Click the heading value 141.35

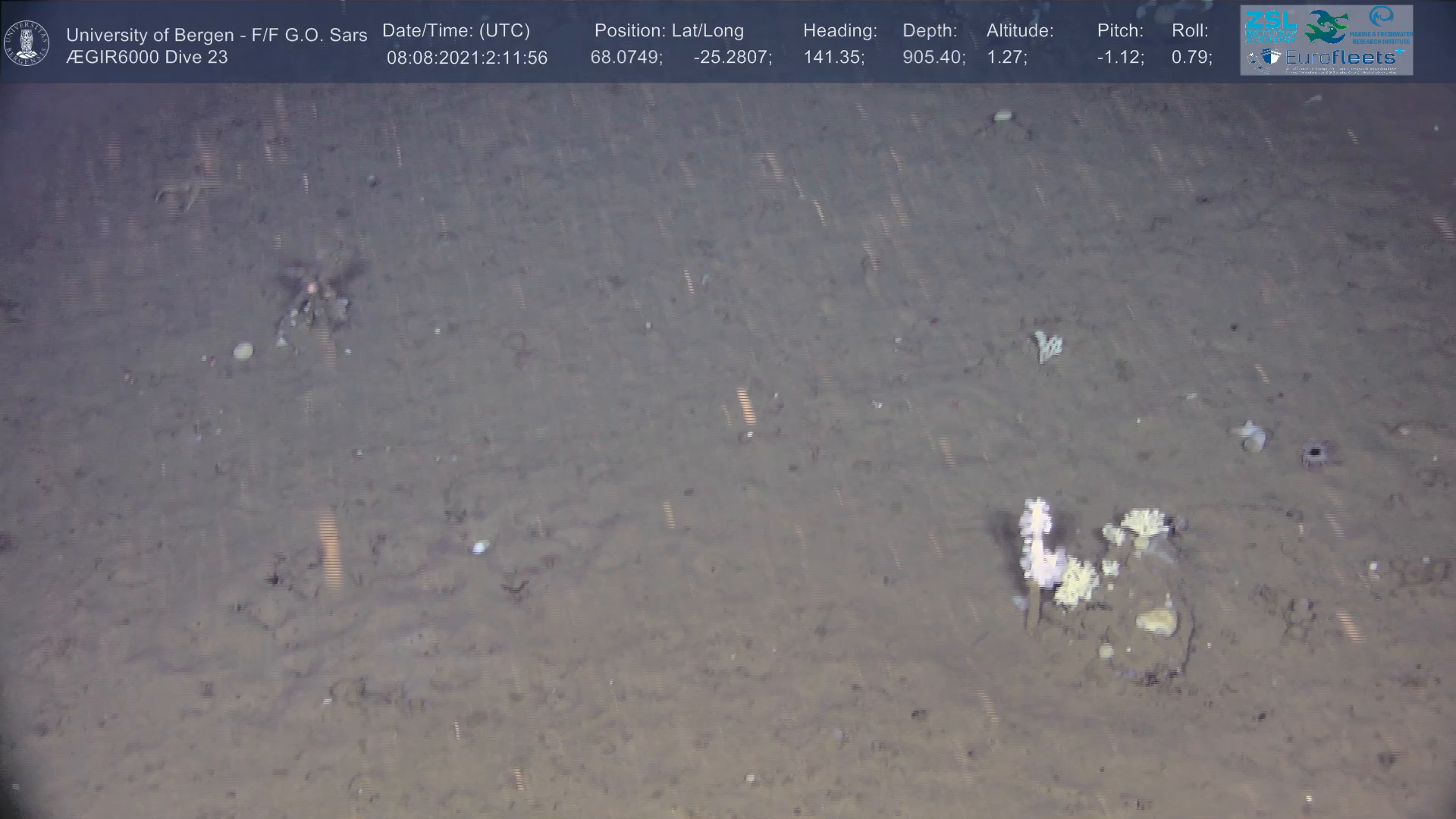[x=833, y=58]
